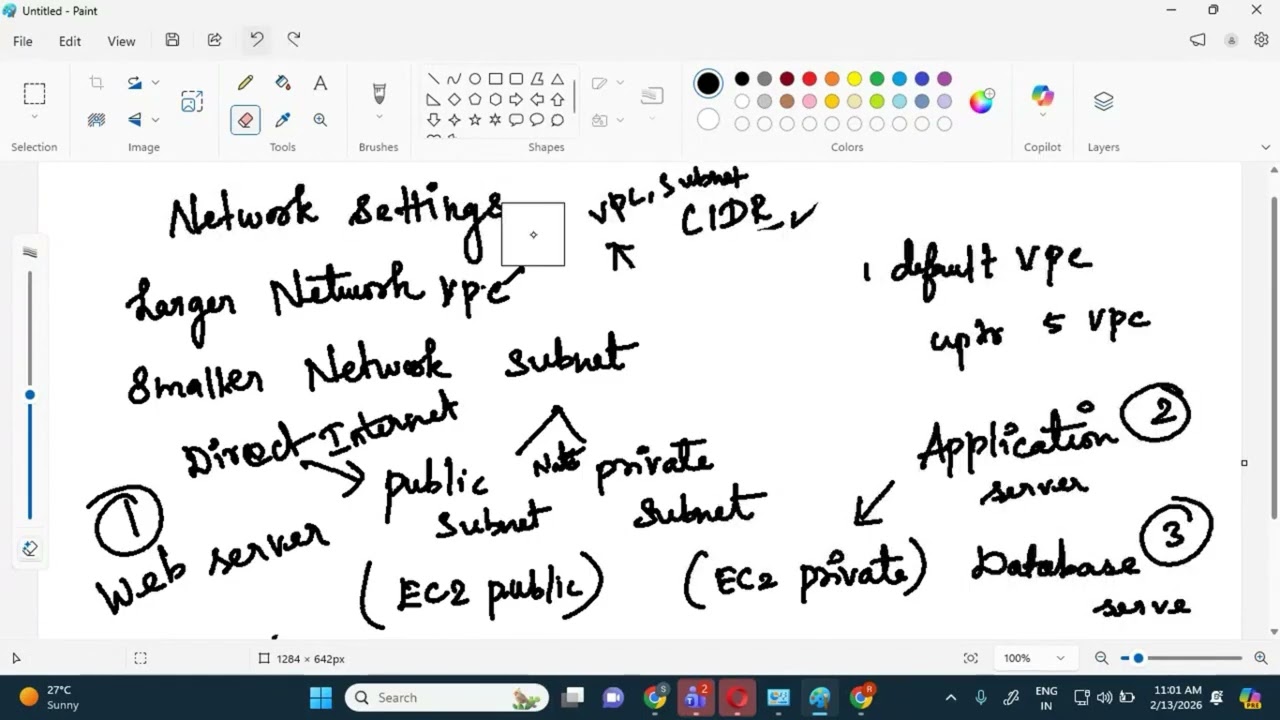Pick the red color swatch
Image resolution: width=1280 pixels, height=720 pixels.
point(809,79)
